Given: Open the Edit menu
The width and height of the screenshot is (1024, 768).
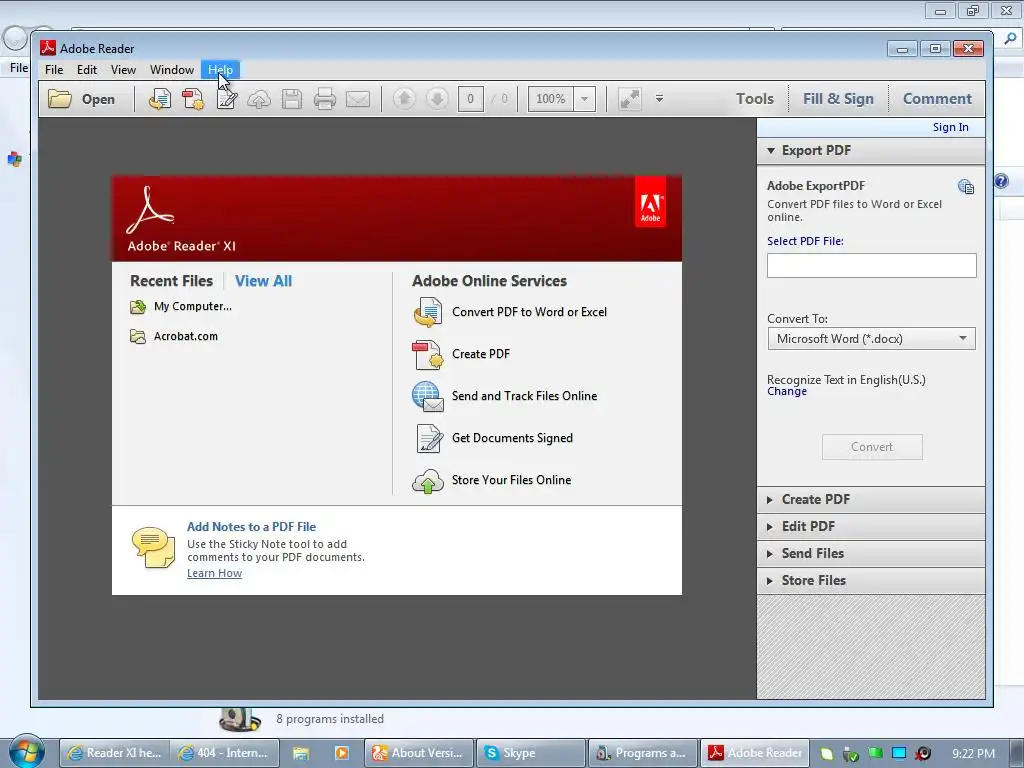Looking at the screenshot, I should tap(87, 70).
